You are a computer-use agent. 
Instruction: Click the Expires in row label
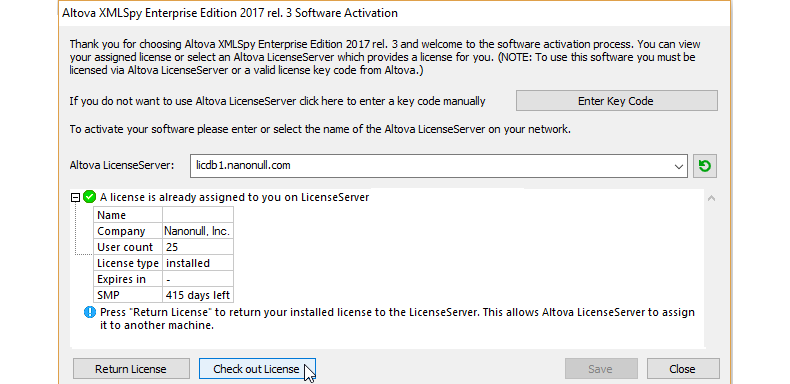128,279
